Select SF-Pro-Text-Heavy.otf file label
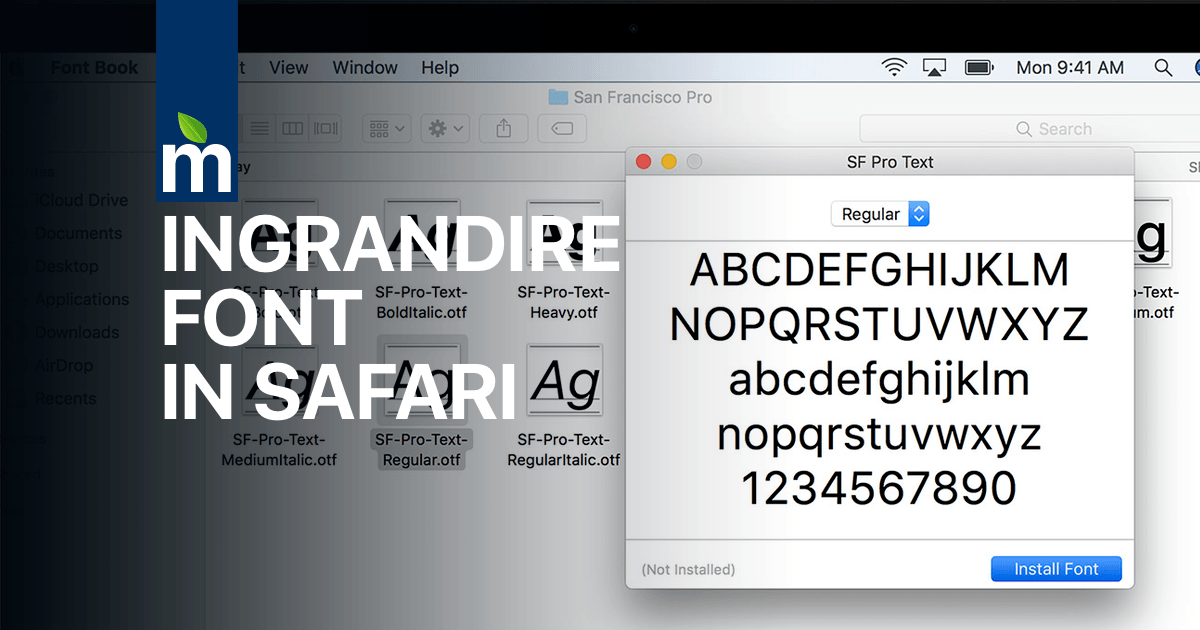The height and width of the screenshot is (630, 1200). (564, 302)
